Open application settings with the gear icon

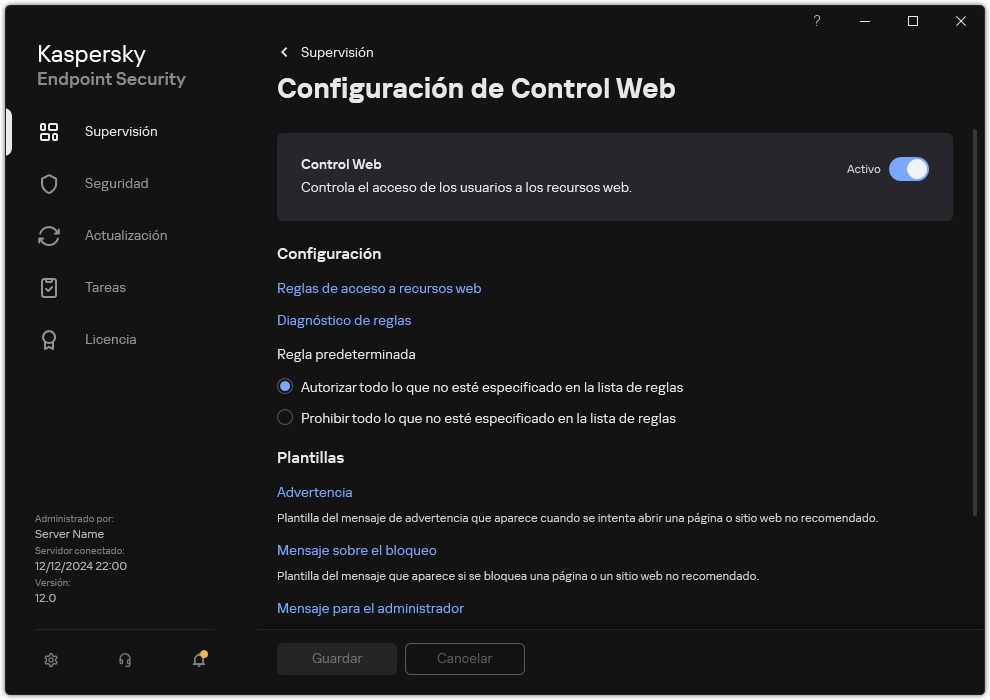[x=51, y=660]
